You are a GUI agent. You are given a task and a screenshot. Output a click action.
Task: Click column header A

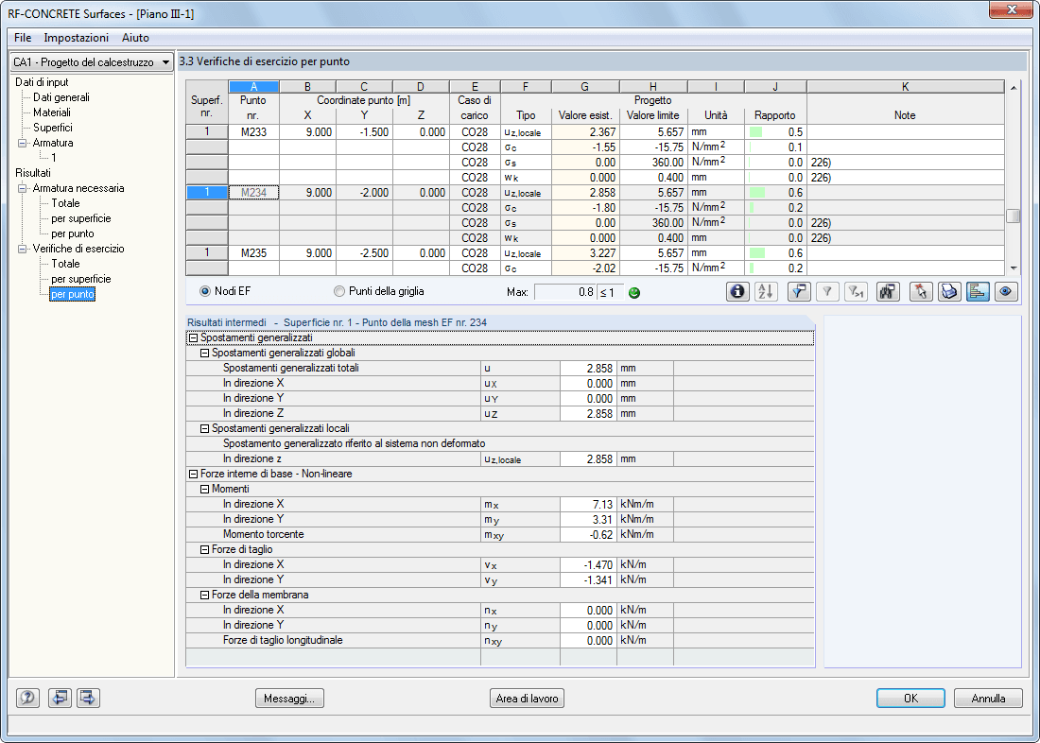tap(254, 87)
